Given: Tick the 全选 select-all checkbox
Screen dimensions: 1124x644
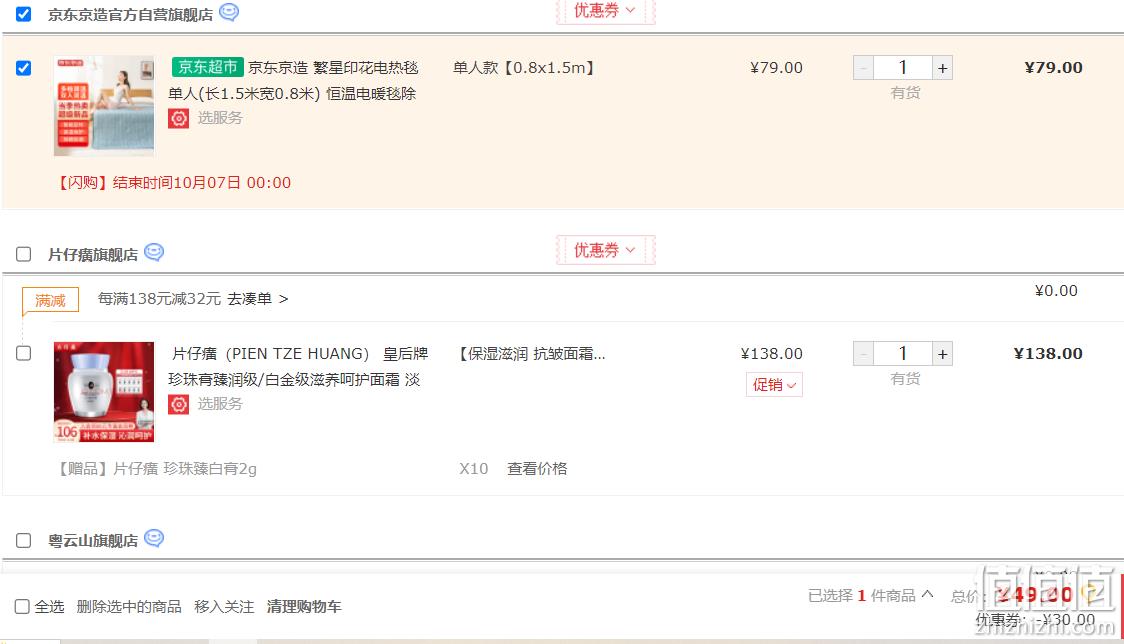Looking at the screenshot, I should point(22,607).
